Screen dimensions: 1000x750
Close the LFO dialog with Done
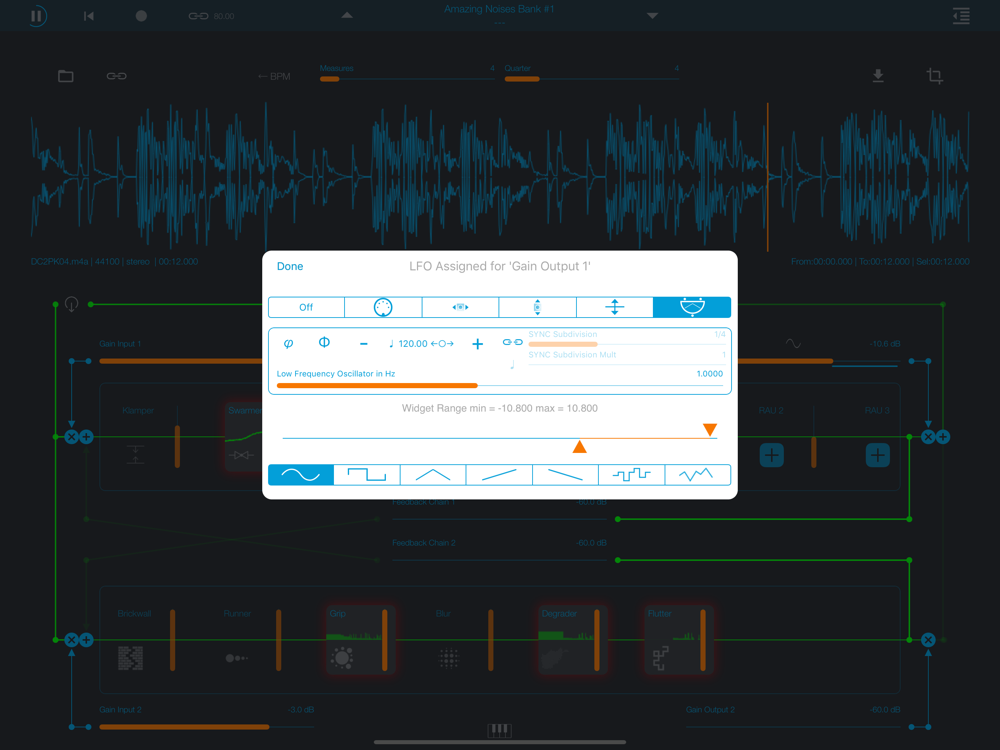point(290,266)
